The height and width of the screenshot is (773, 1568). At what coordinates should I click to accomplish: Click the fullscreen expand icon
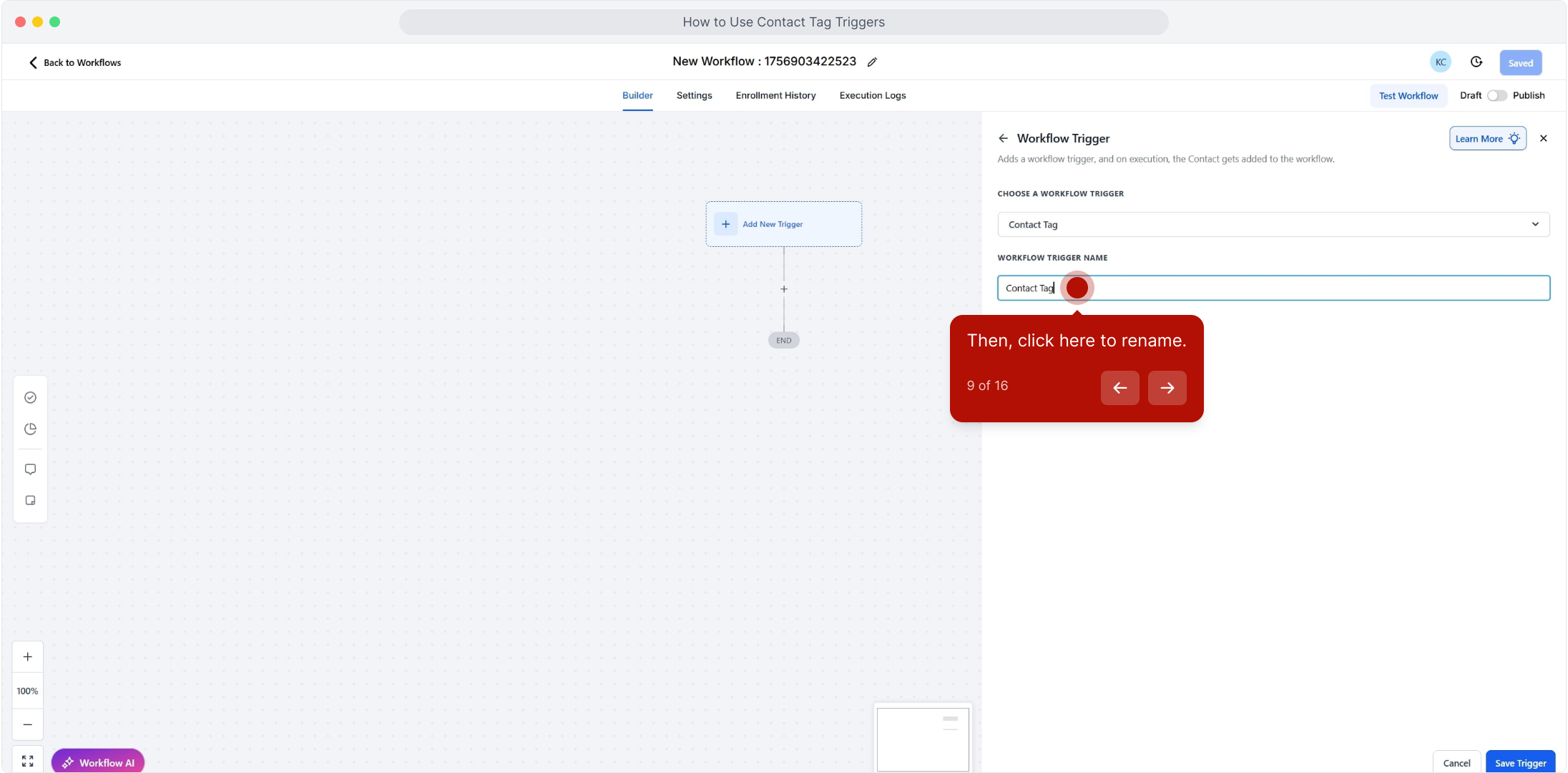coord(28,761)
